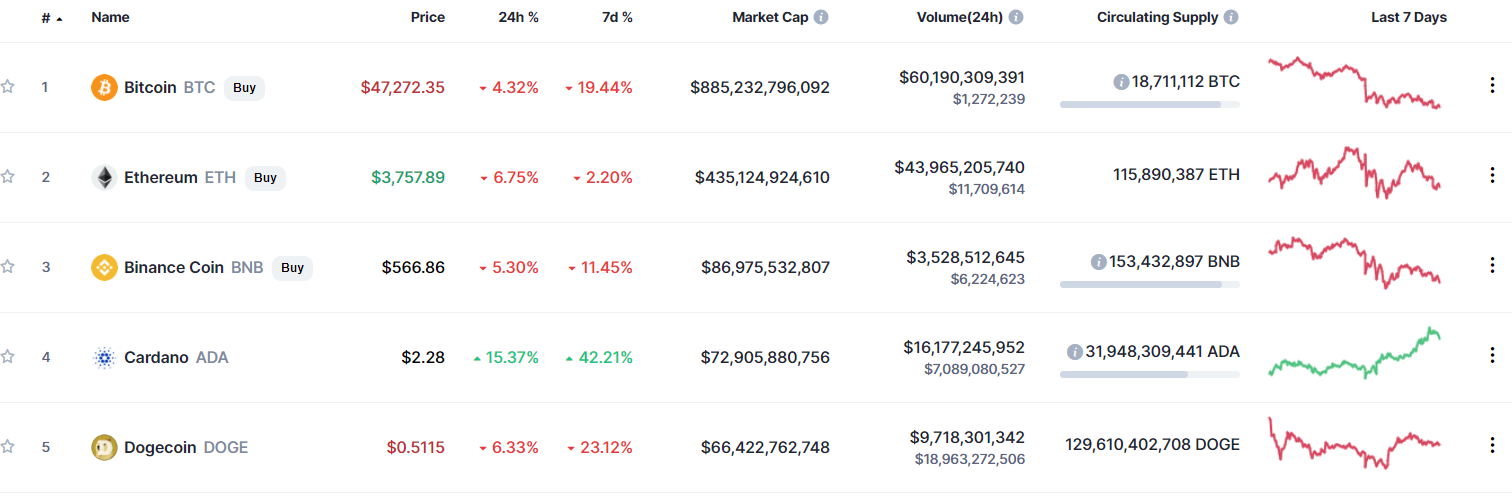Open Dogecoin's last 7 days chart
Viewport: 1512px width, 500px height.
[x=1355, y=443]
